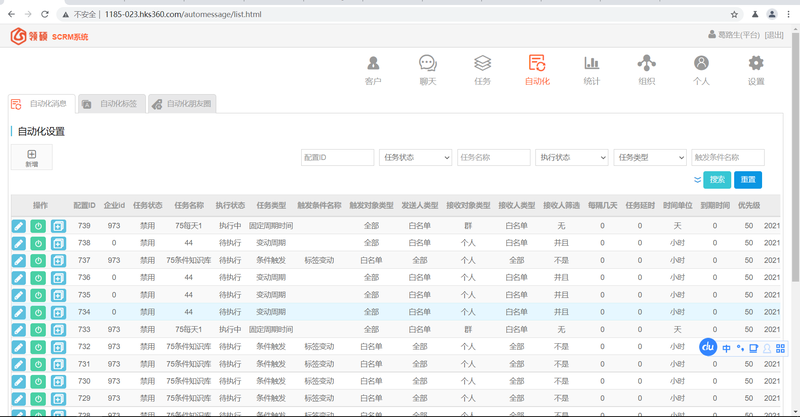This screenshot has height=417, width=800.
Task: Click into the 任务名称 input field
Action: [x=493, y=157]
